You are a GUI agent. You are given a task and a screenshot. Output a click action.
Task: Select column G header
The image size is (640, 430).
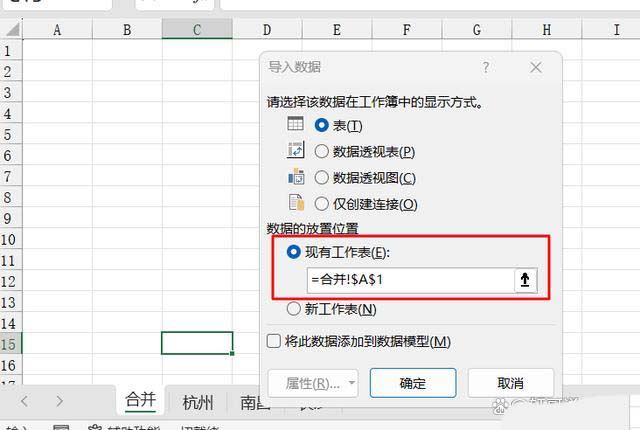coord(477,30)
